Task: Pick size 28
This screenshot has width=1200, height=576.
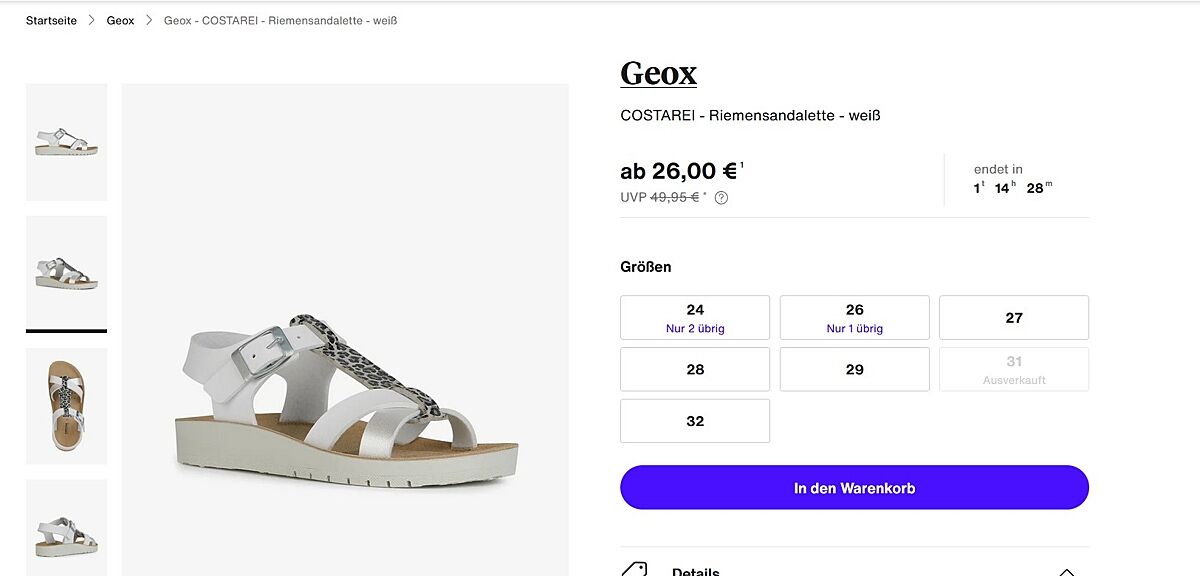Action: (695, 369)
